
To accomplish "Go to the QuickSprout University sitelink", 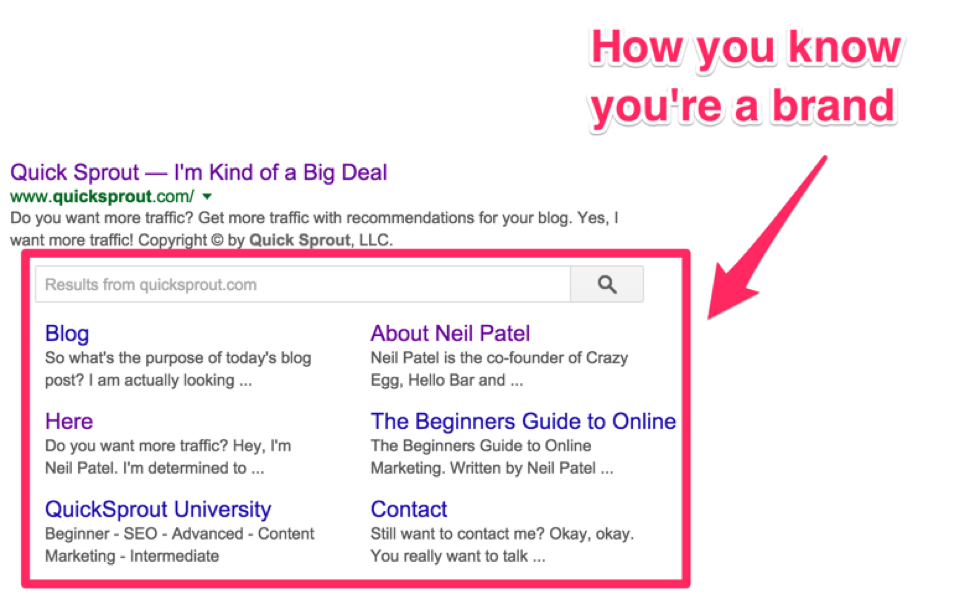I will click(x=158, y=510).
